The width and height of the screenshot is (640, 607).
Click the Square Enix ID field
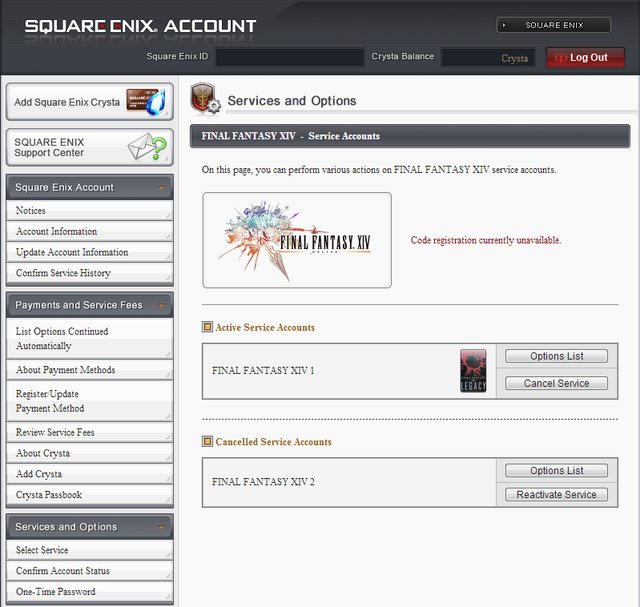pyautogui.click(x=289, y=58)
